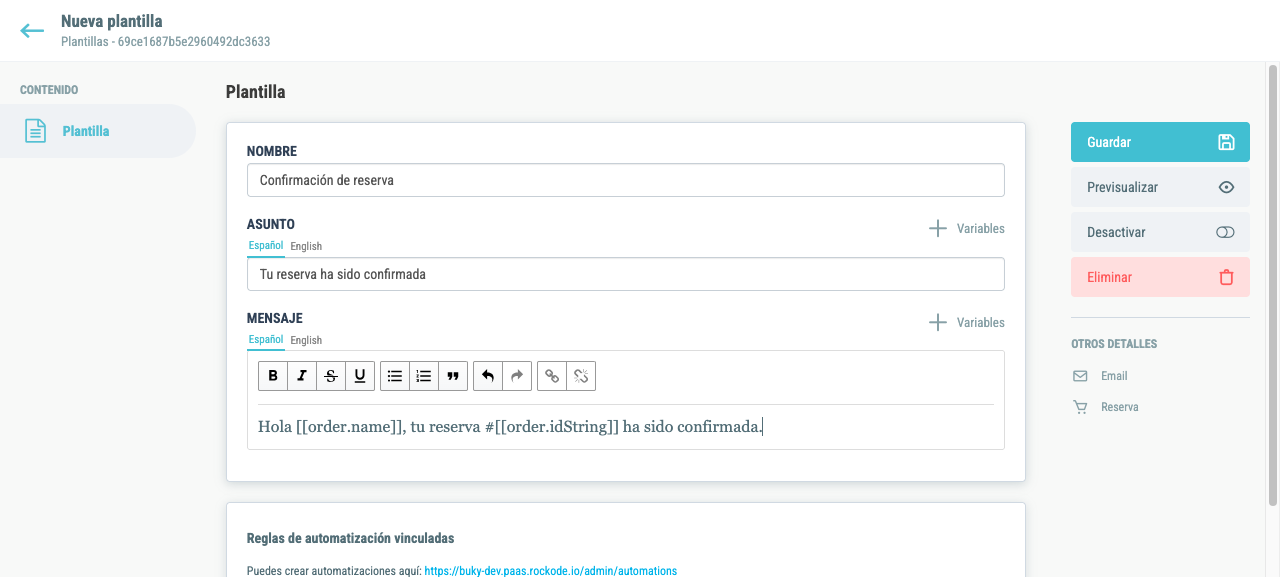Toggle strikethrough text formatting
The width and height of the screenshot is (1280, 577).
click(331, 376)
